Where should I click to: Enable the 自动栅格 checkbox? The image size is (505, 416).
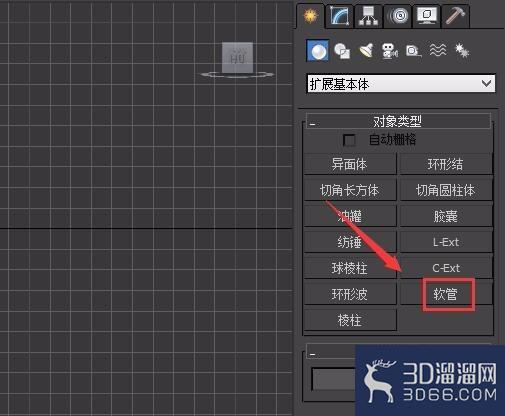[x=349, y=140]
